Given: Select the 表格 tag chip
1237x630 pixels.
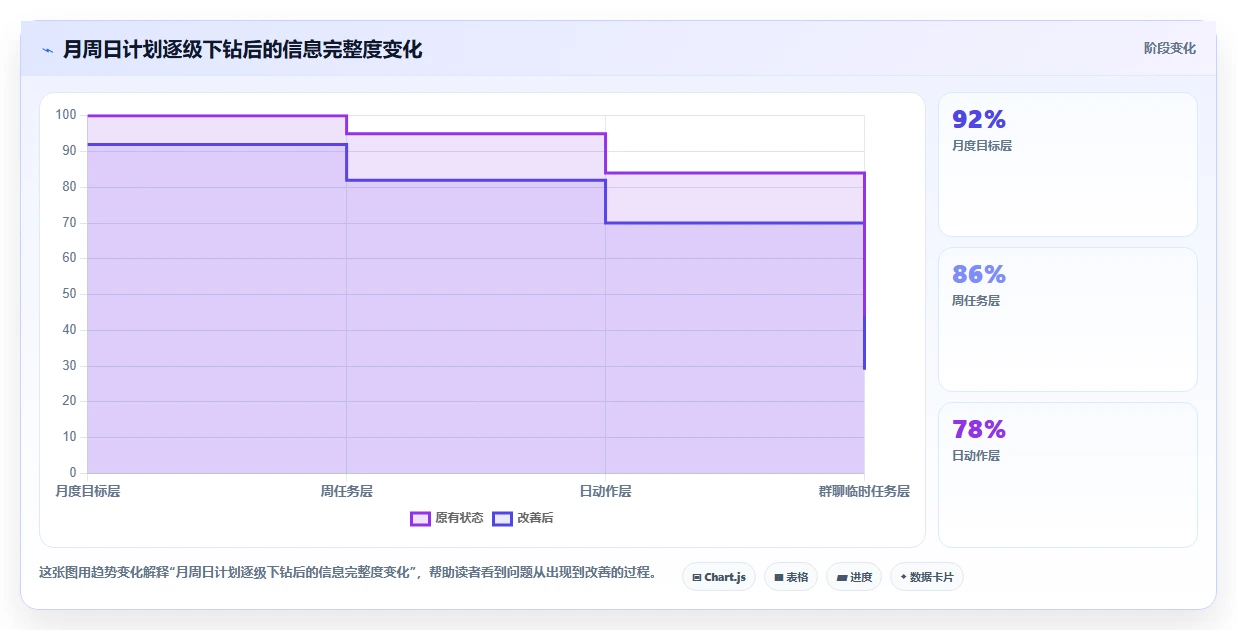Looking at the screenshot, I should click(791, 577).
